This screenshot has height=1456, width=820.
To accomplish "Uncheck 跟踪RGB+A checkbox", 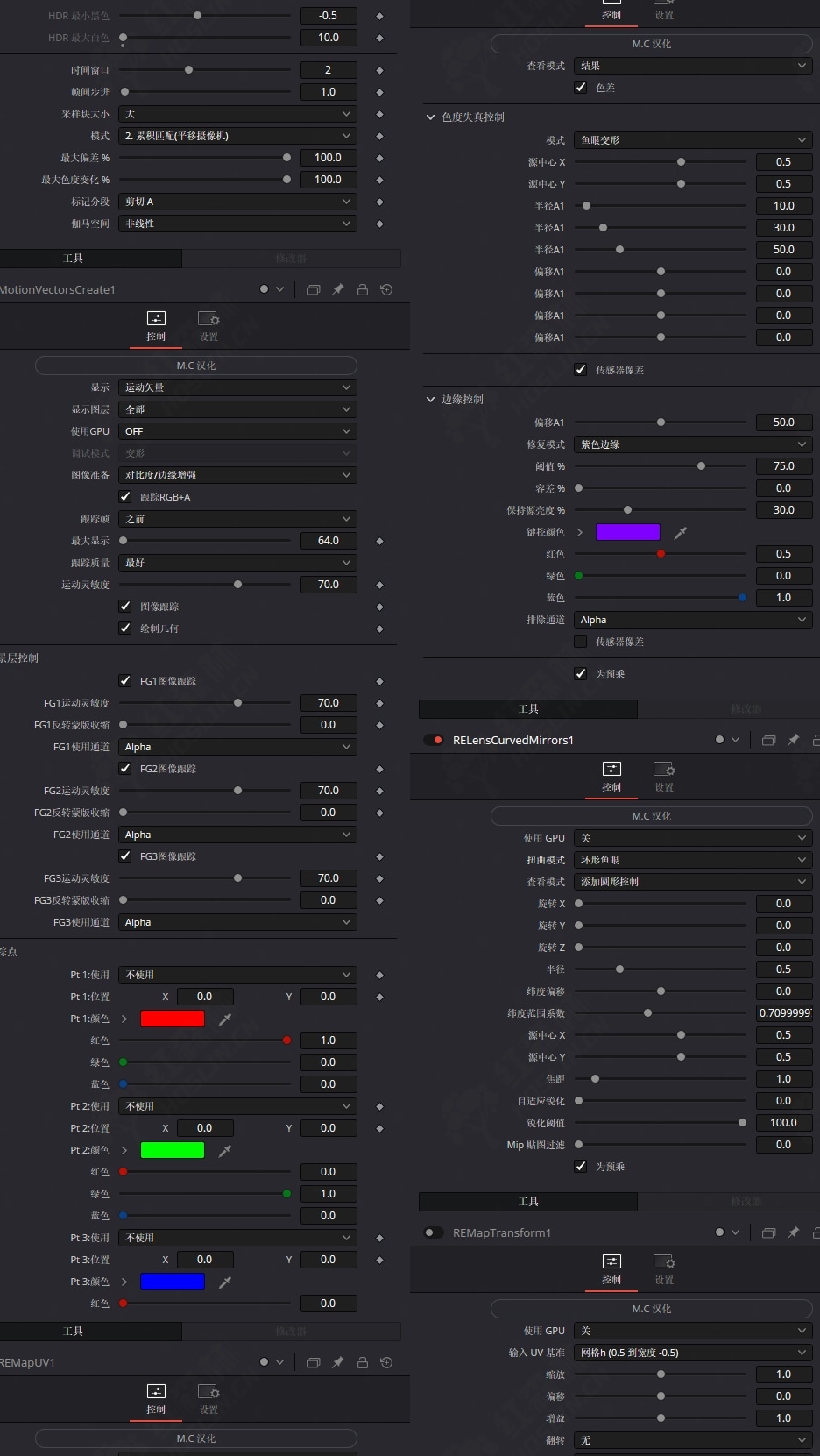I will pos(125,497).
